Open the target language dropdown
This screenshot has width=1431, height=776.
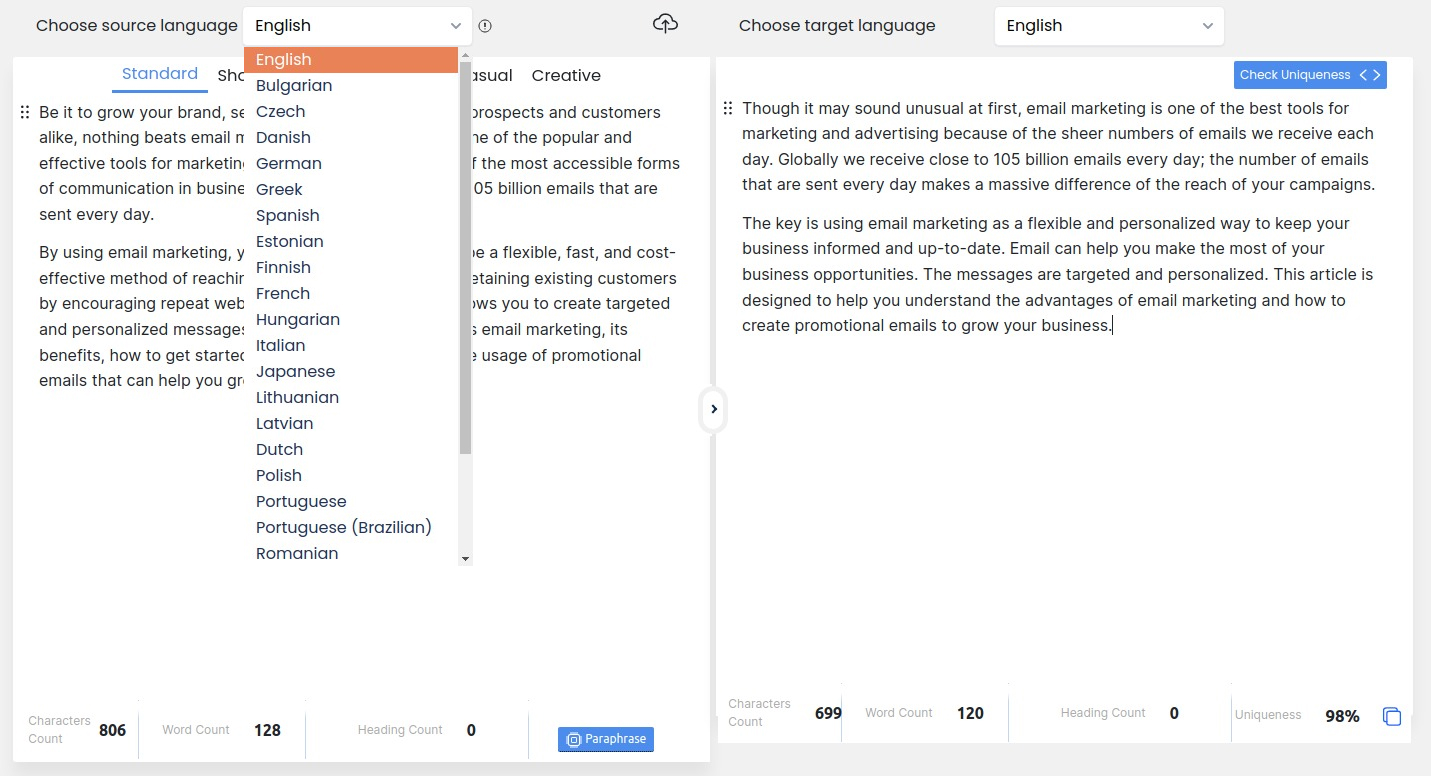tap(1109, 26)
